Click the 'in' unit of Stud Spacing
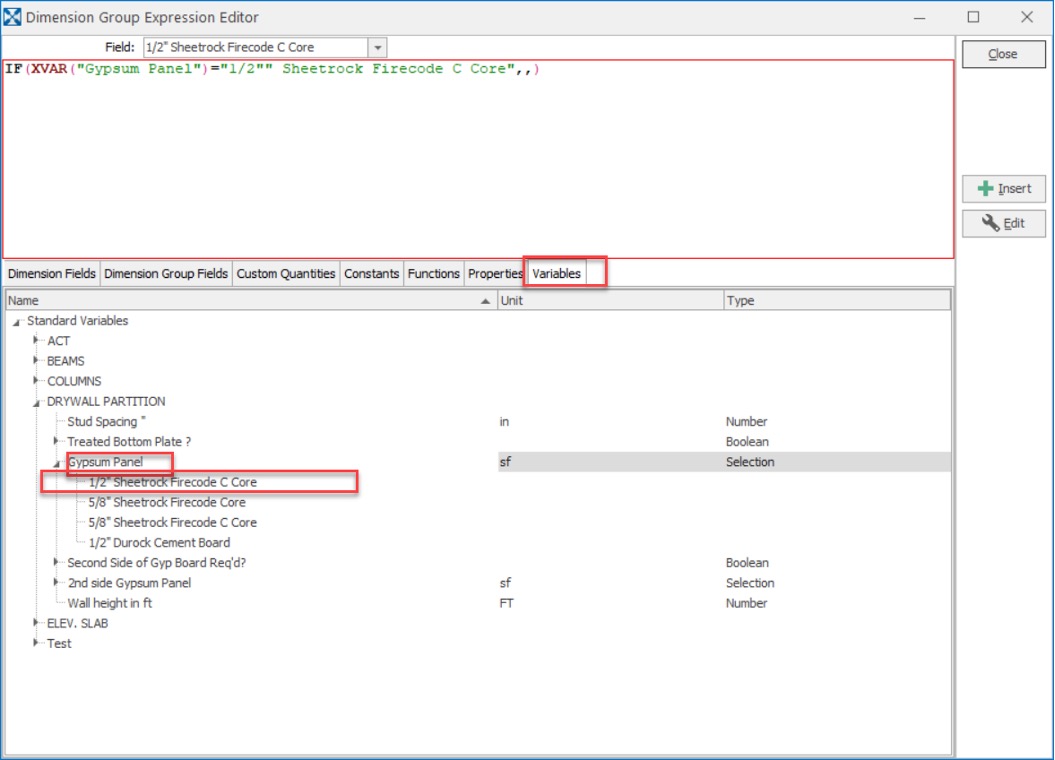This screenshot has width=1055, height=760. [504, 422]
